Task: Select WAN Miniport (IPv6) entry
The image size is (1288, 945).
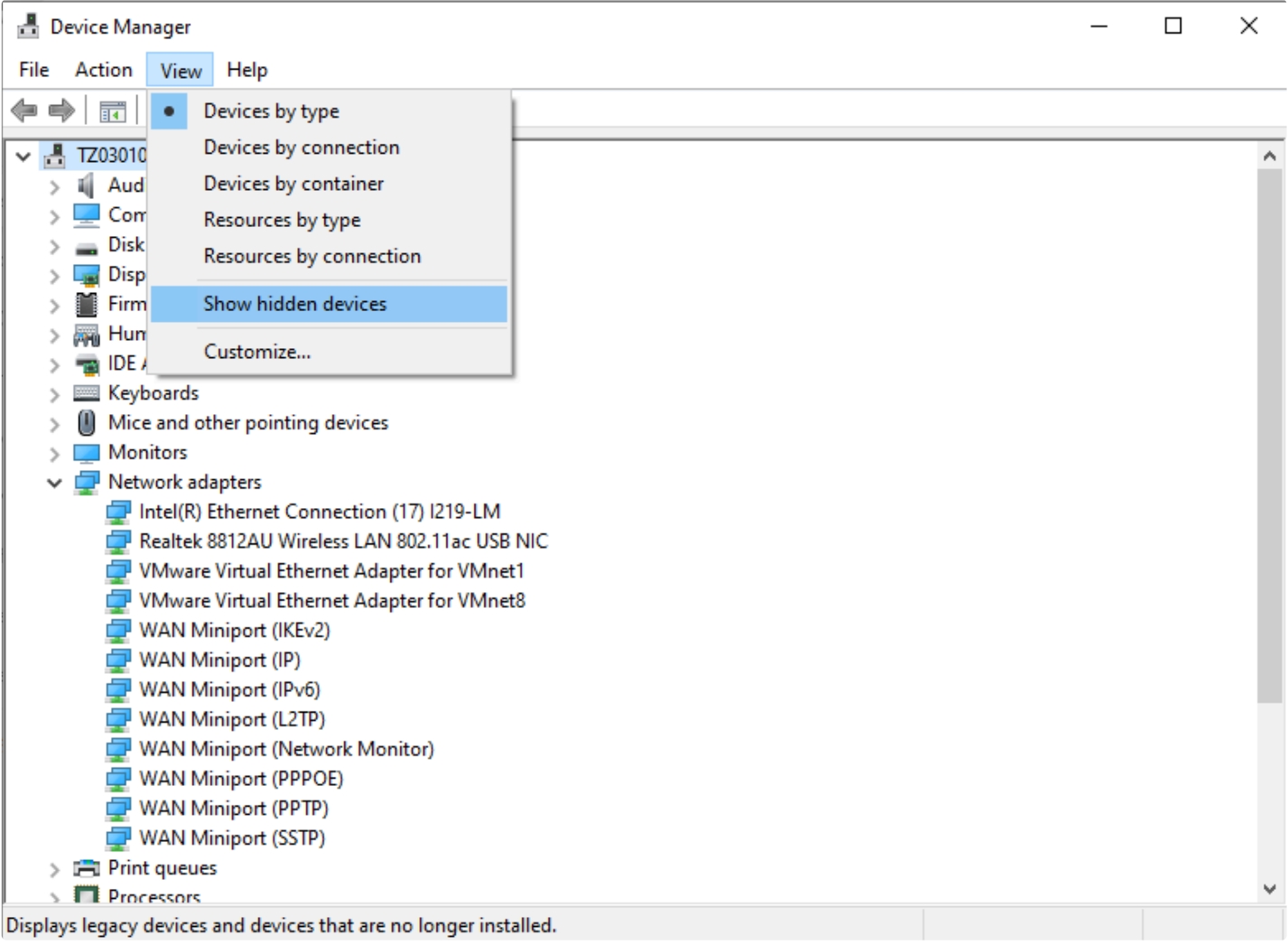Action: (230, 690)
